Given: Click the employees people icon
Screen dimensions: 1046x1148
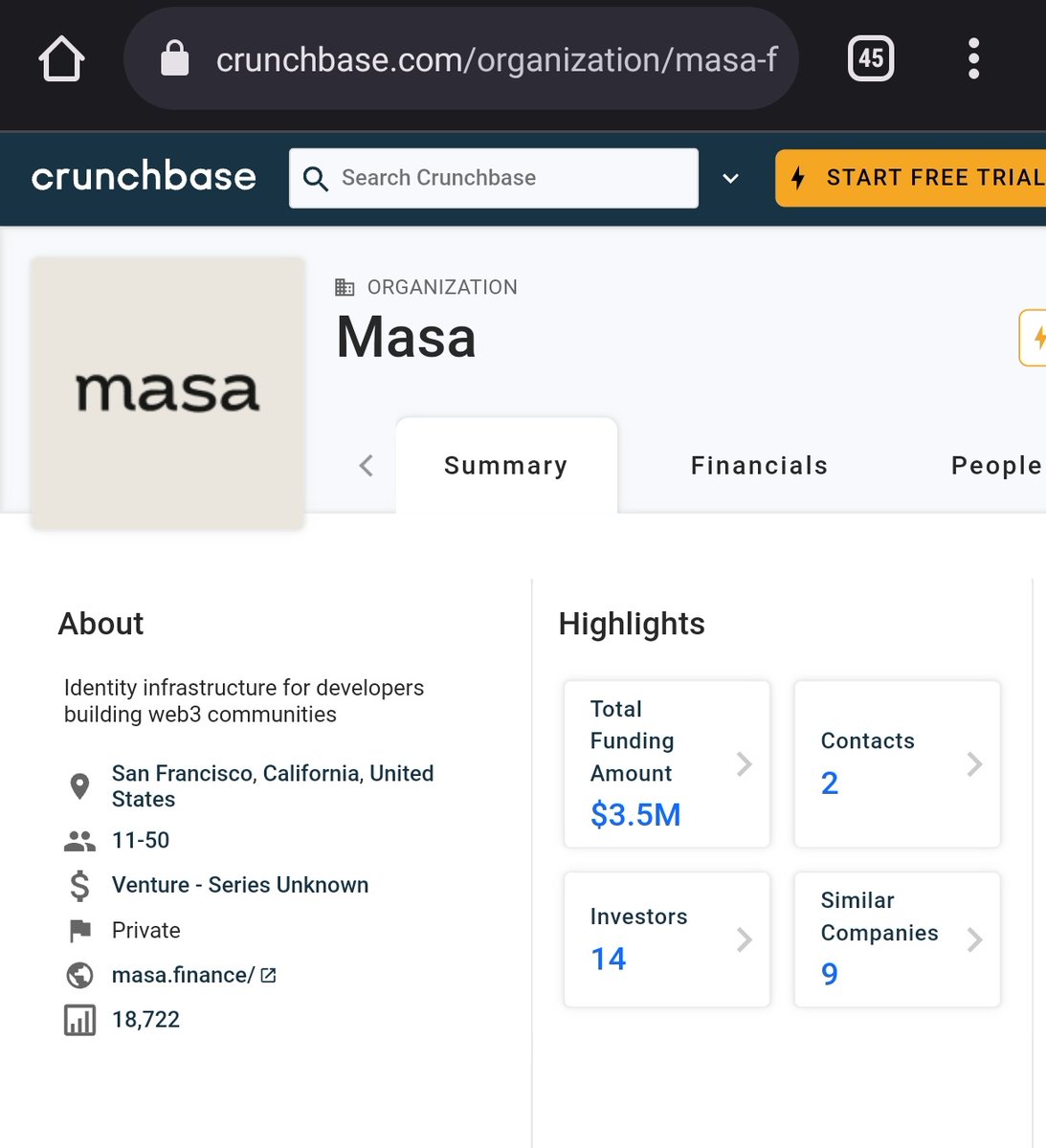Looking at the screenshot, I should [80, 841].
